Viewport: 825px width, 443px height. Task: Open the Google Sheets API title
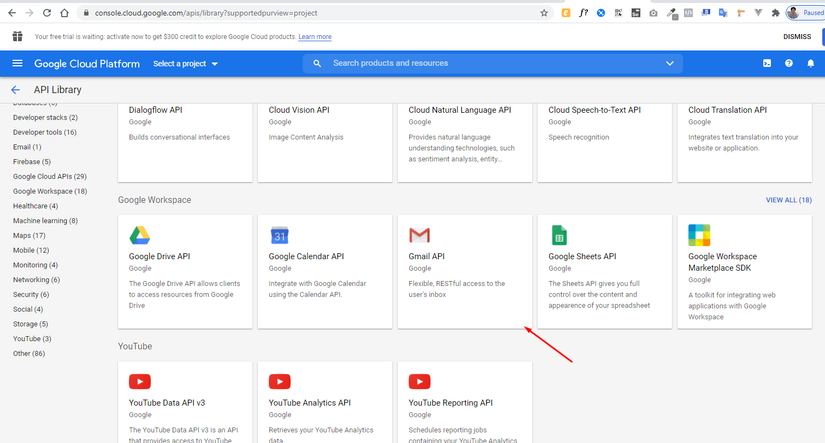point(582,256)
